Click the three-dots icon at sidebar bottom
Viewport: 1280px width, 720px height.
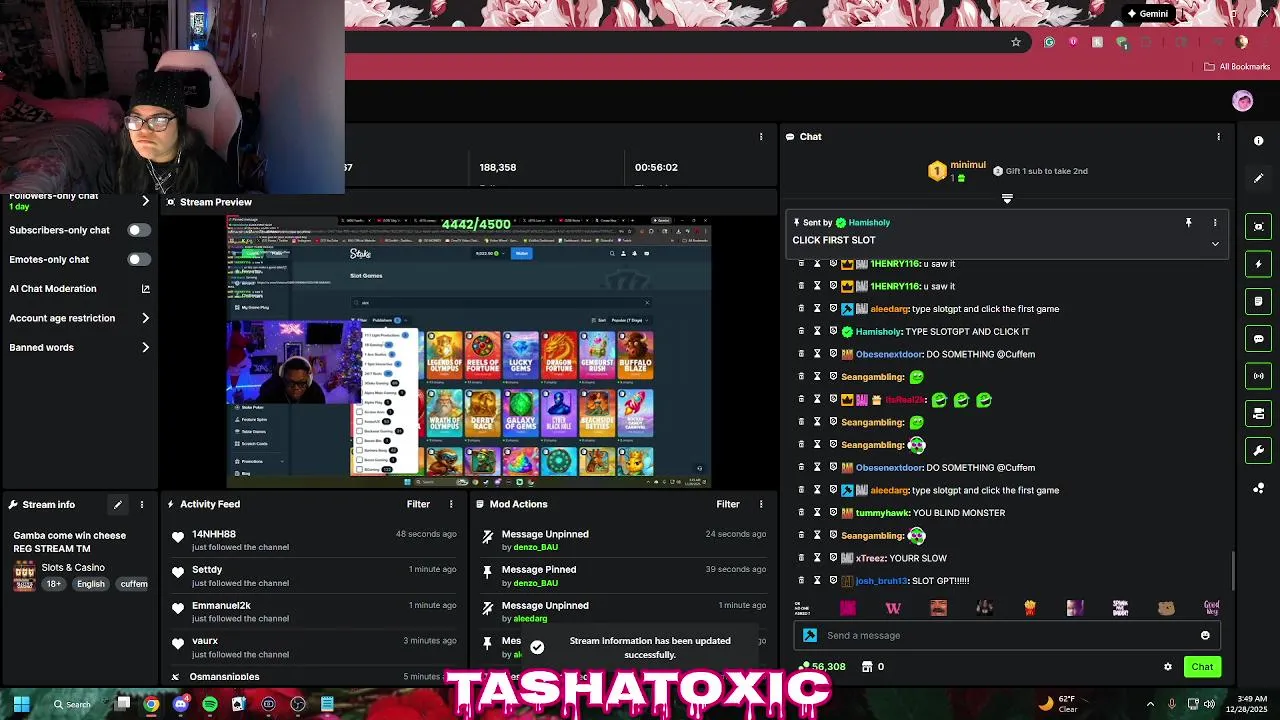(1259, 488)
